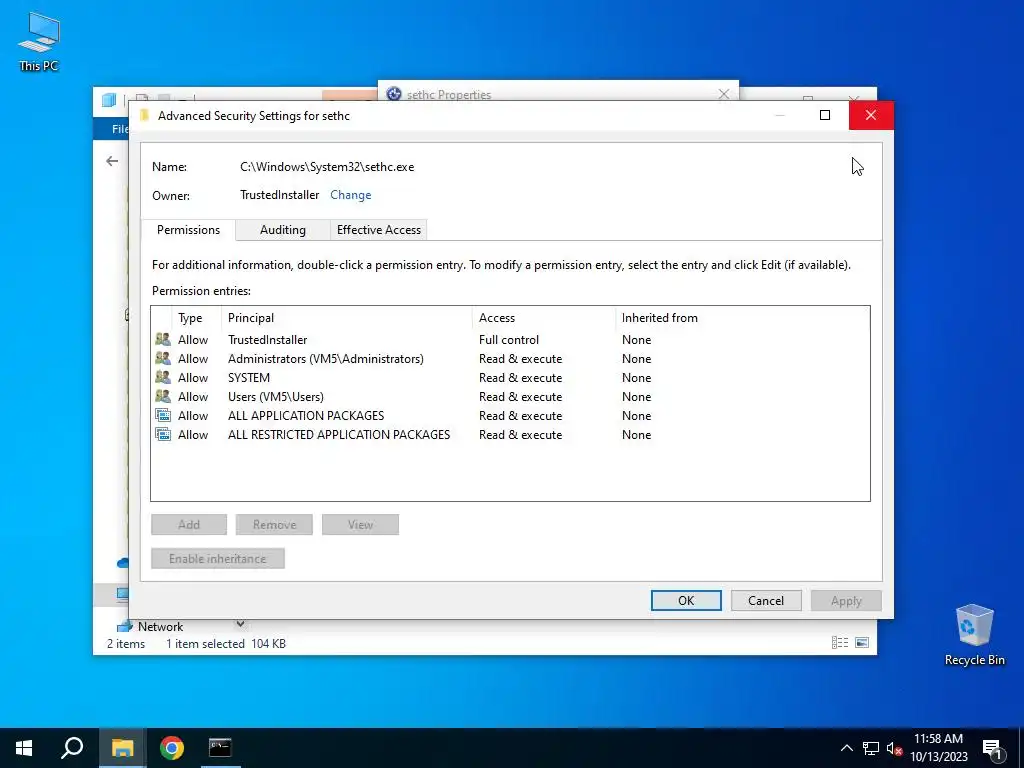
Task: Click the ALL RESTRICTED APPLICATION PACKAGES entry icon
Action: [x=163, y=434]
